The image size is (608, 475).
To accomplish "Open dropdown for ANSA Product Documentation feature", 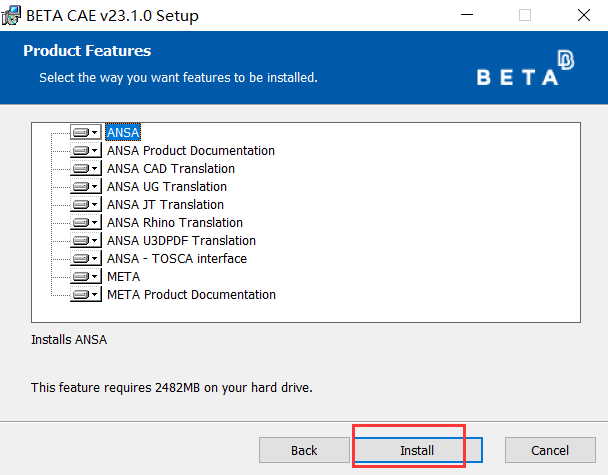I will pyautogui.click(x=86, y=150).
